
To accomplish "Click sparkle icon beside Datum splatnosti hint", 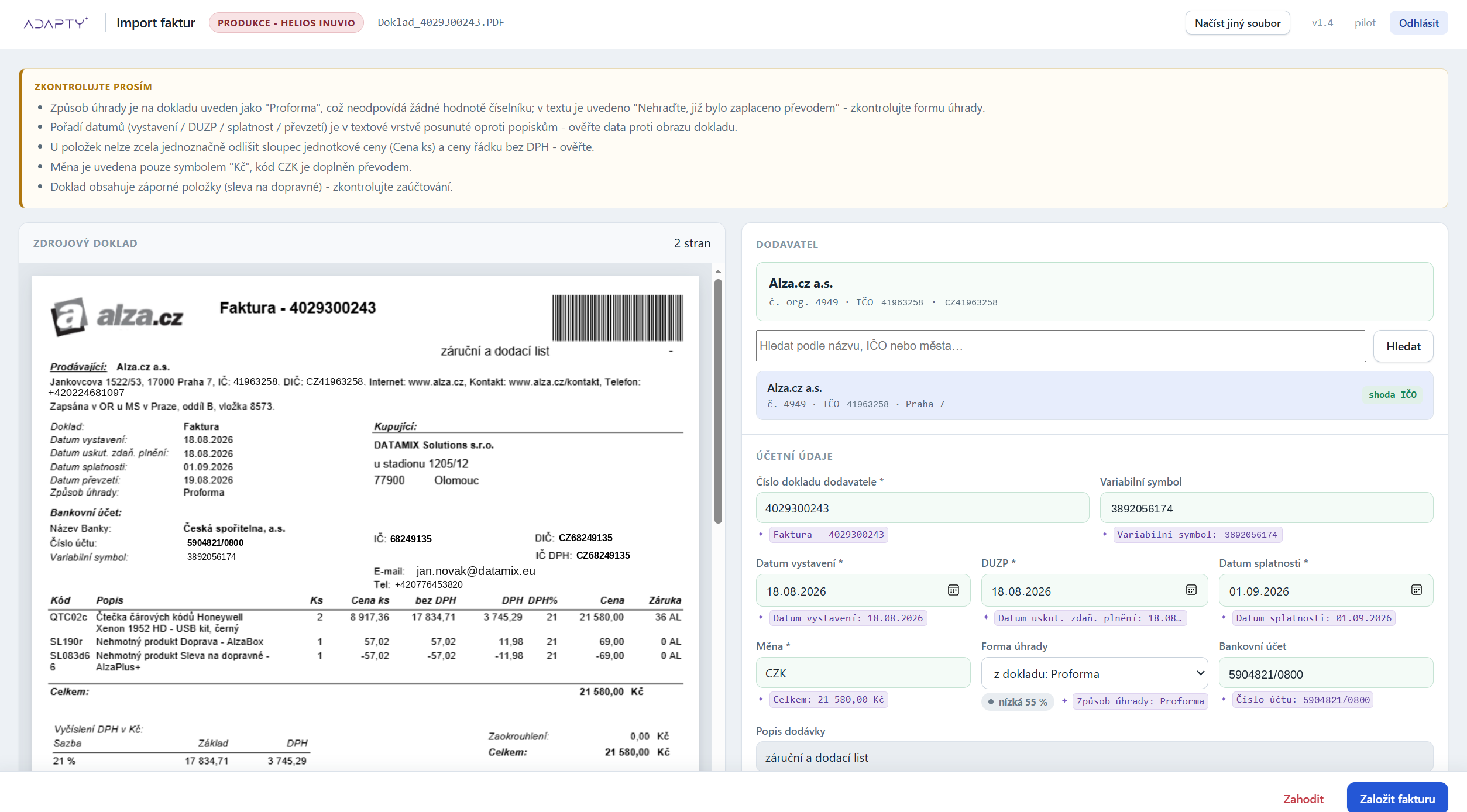I will point(1224,617).
